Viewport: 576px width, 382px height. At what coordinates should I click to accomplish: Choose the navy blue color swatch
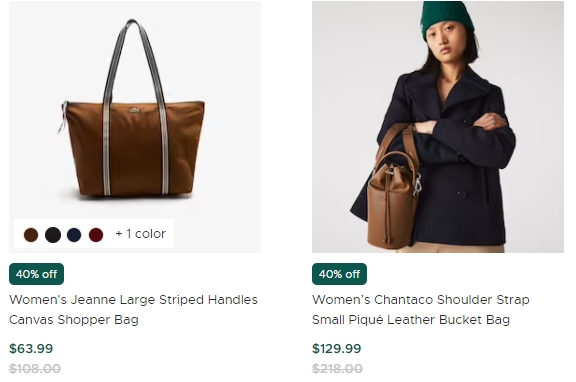pyautogui.click(x=74, y=235)
